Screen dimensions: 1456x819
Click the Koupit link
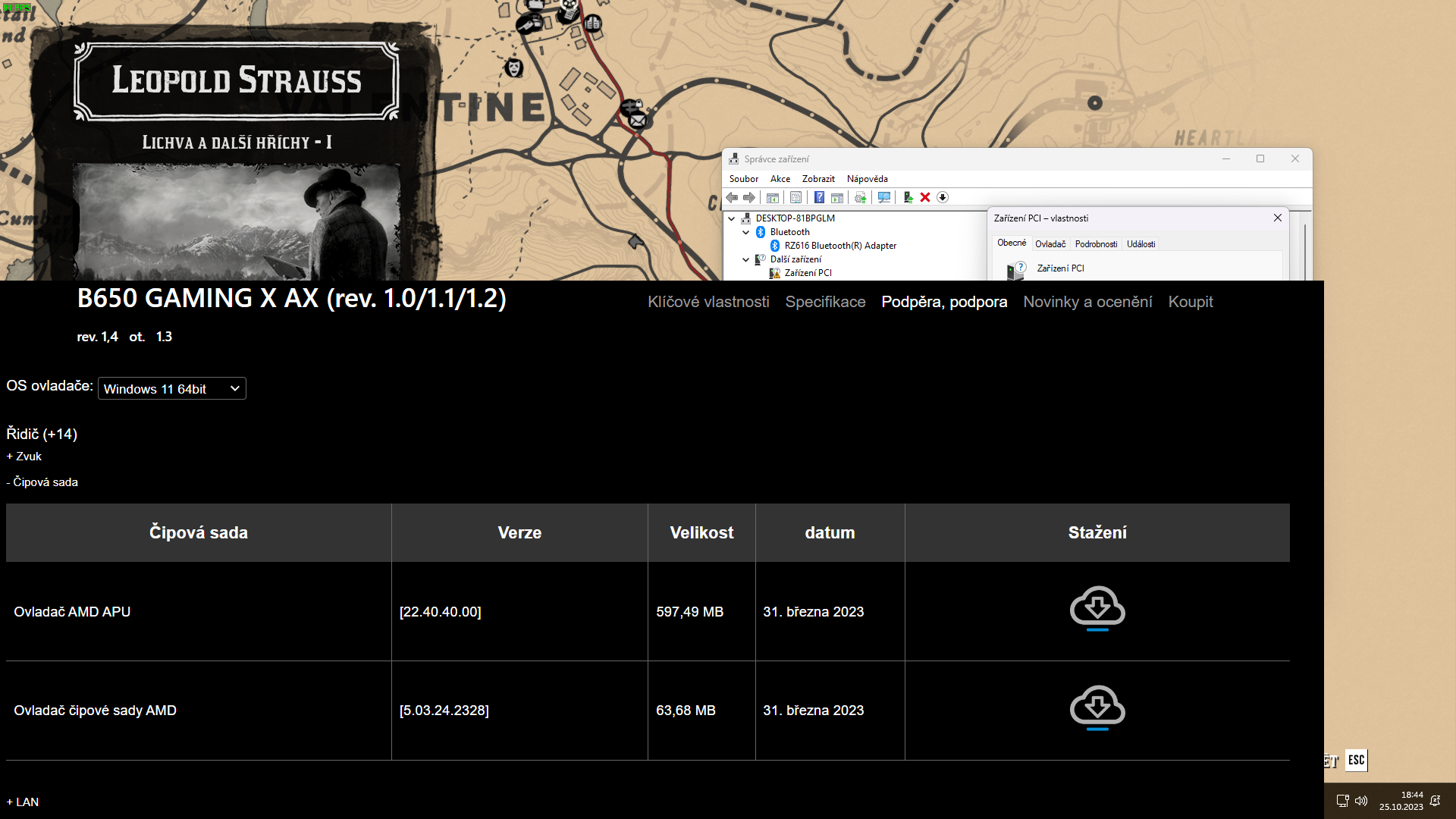point(1191,302)
